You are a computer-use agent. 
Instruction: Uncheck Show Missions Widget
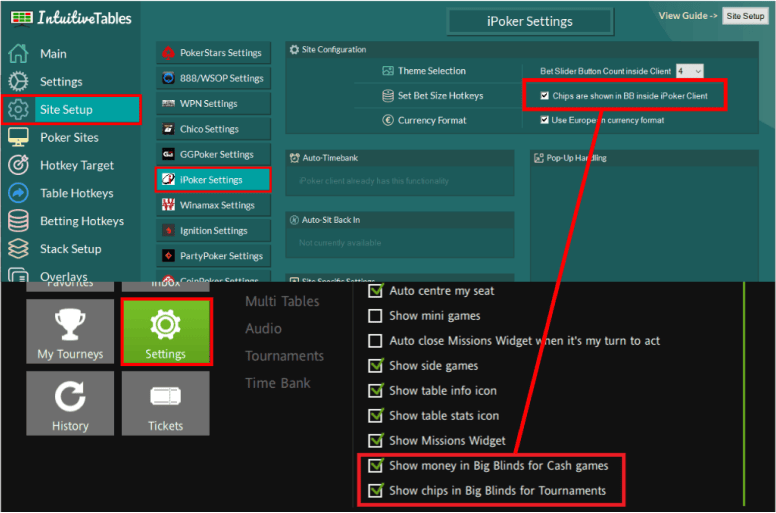tap(375, 441)
